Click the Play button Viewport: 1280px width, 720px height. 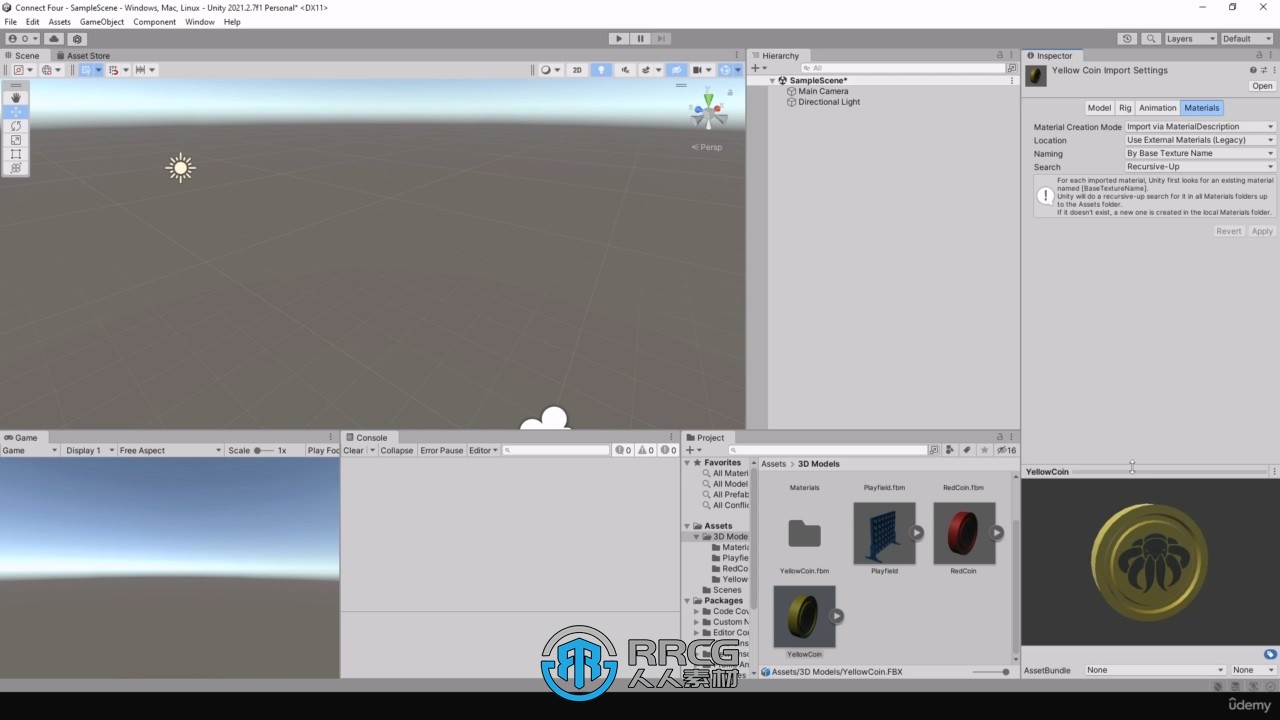[x=619, y=38]
